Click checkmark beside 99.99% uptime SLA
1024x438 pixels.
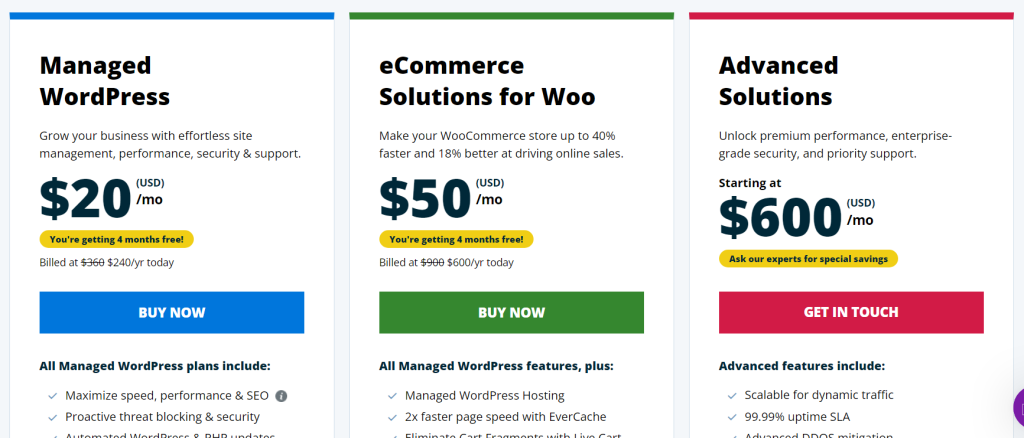731,417
